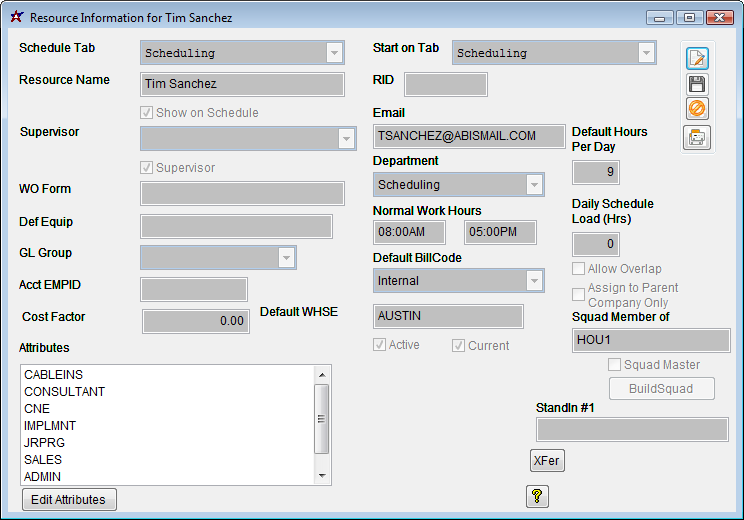Click into the Email field
The width and height of the screenshot is (744, 520).
point(468,136)
